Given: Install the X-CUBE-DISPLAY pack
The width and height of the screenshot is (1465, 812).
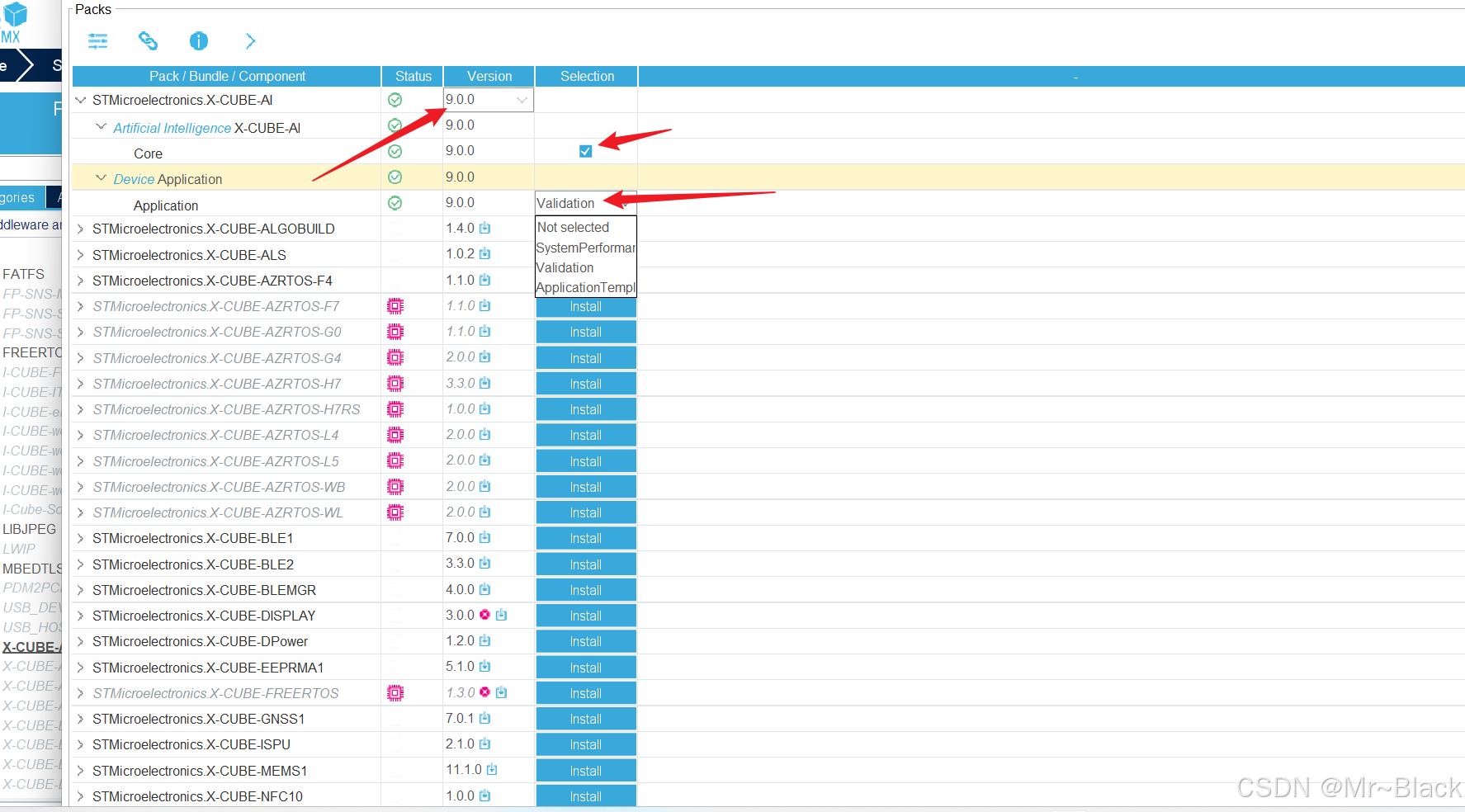Looking at the screenshot, I should click(586, 616).
